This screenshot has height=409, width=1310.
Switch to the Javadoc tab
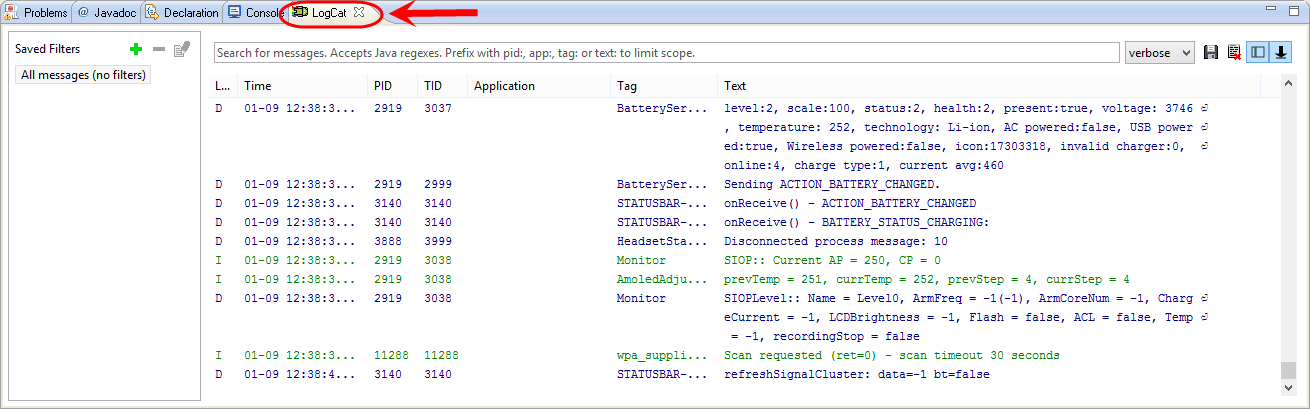pyautogui.click(x=107, y=13)
